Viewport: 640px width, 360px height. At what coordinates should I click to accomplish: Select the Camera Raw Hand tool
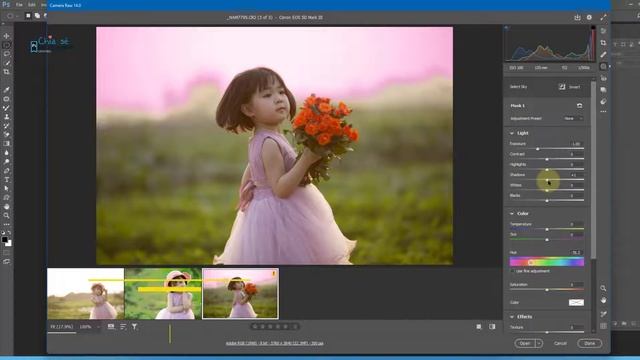(x=603, y=300)
